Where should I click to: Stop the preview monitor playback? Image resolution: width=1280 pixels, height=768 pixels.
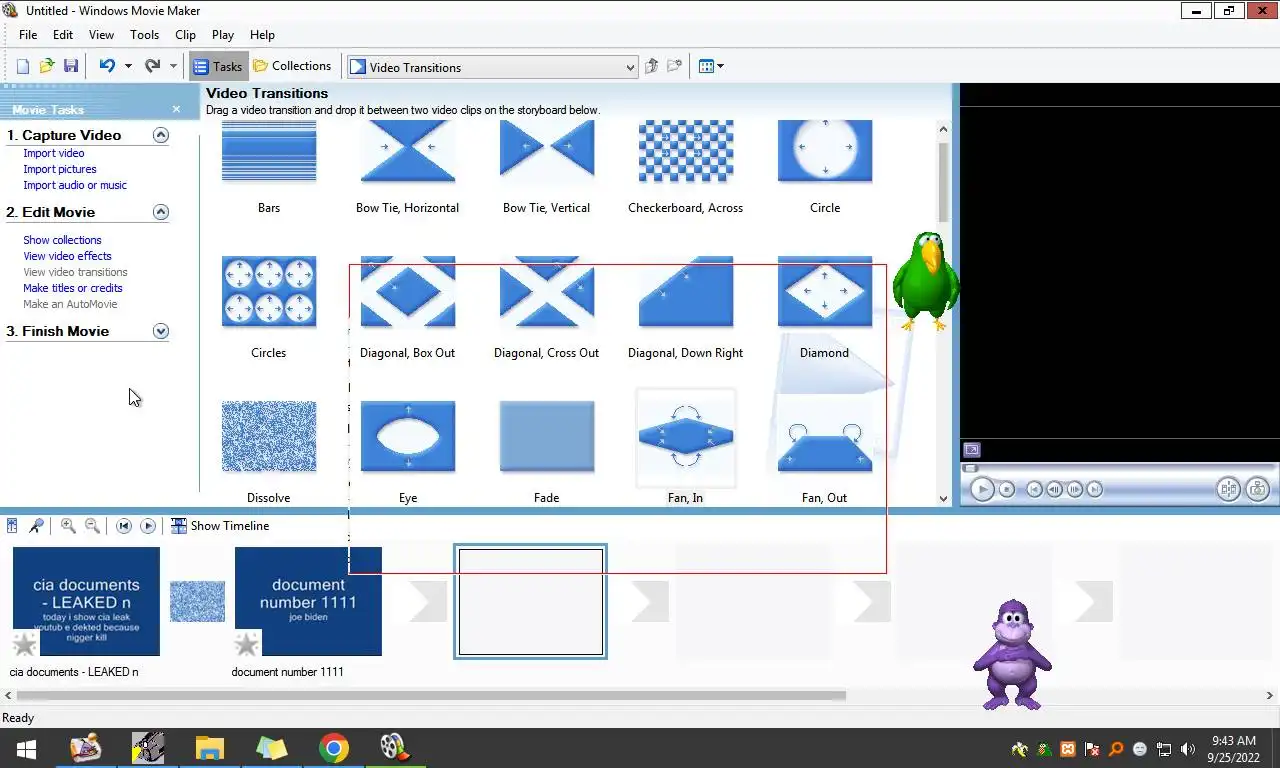coord(1007,489)
